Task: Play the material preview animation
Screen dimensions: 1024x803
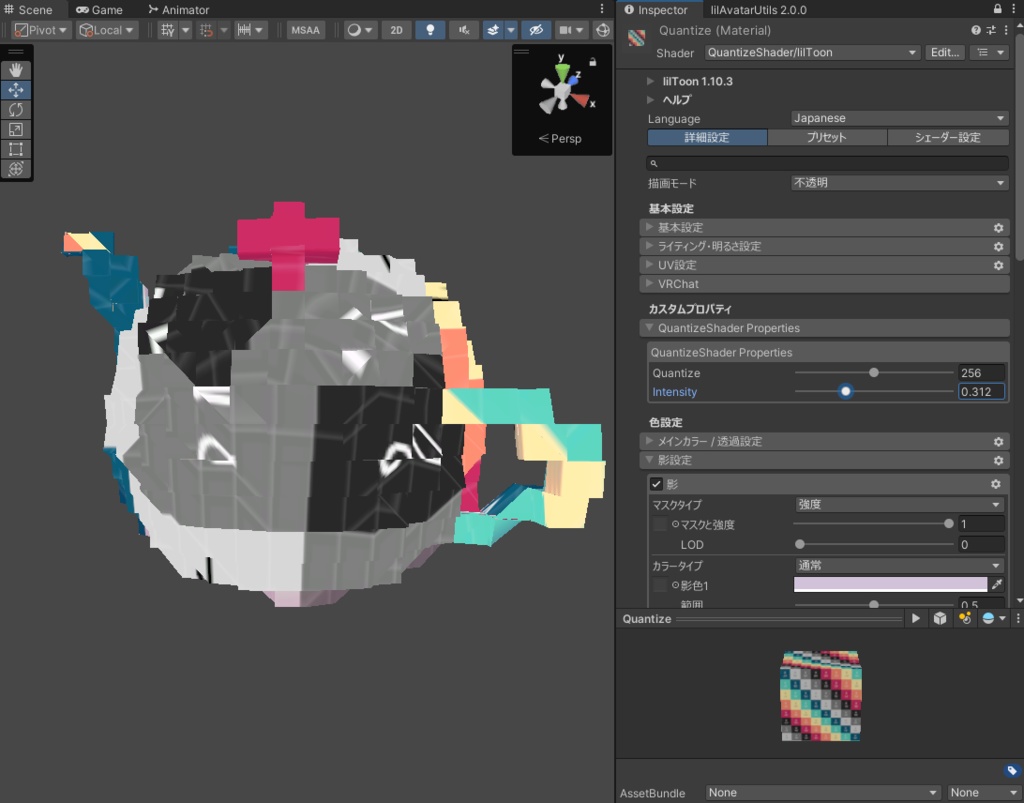Action: pos(916,618)
